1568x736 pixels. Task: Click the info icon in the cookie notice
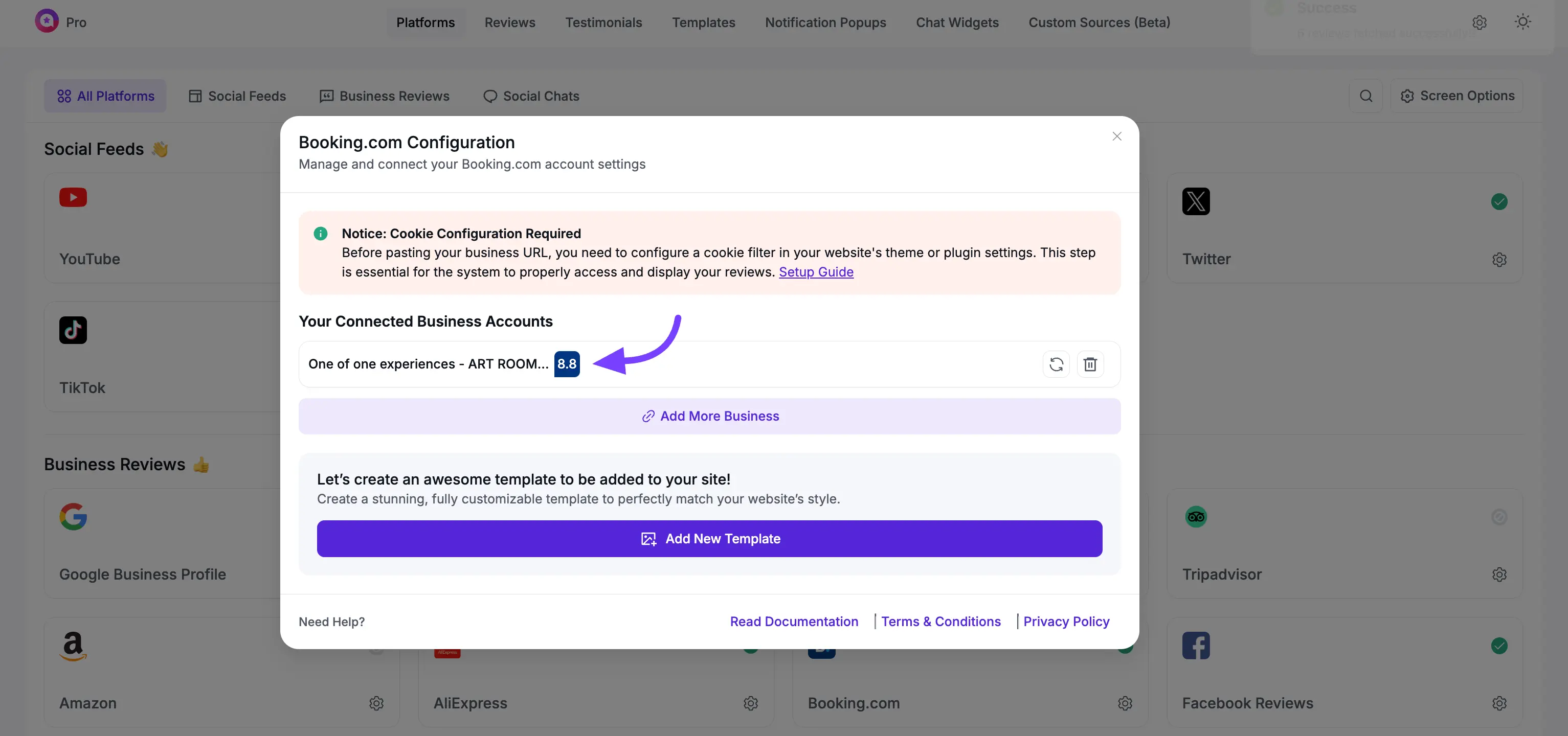point(320,234)
